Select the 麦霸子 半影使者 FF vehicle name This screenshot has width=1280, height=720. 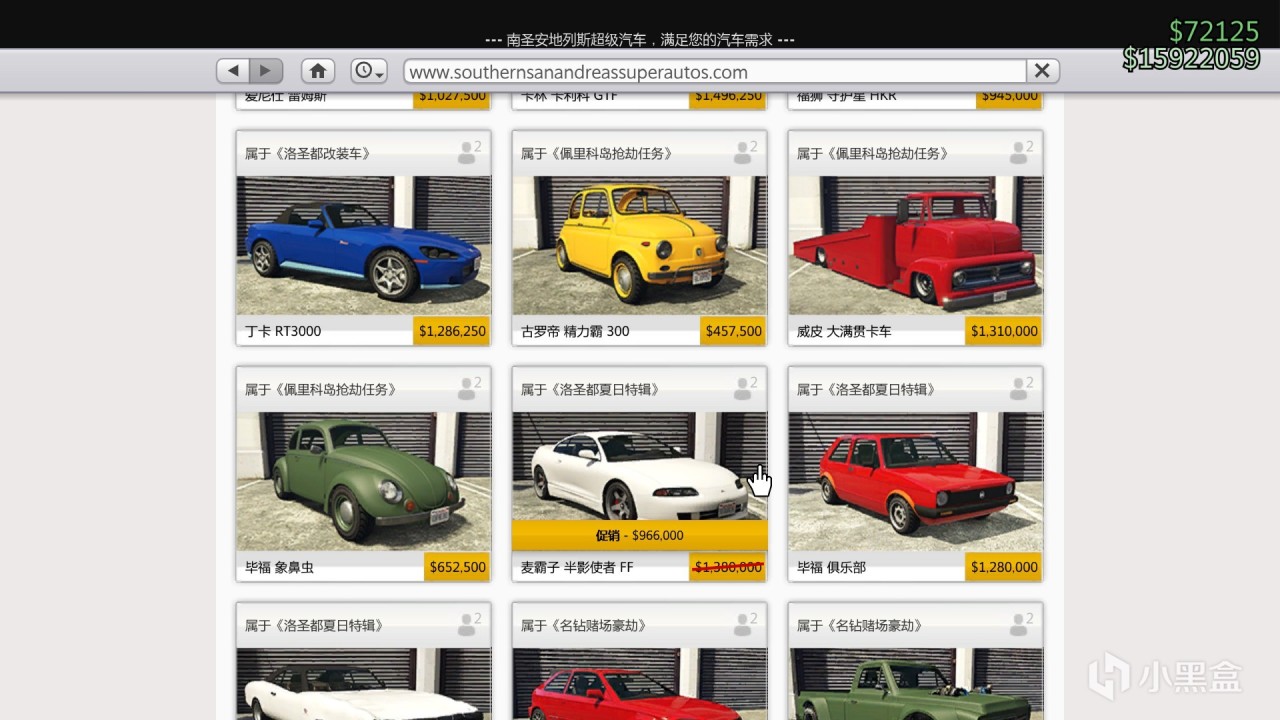click(577, 567)
